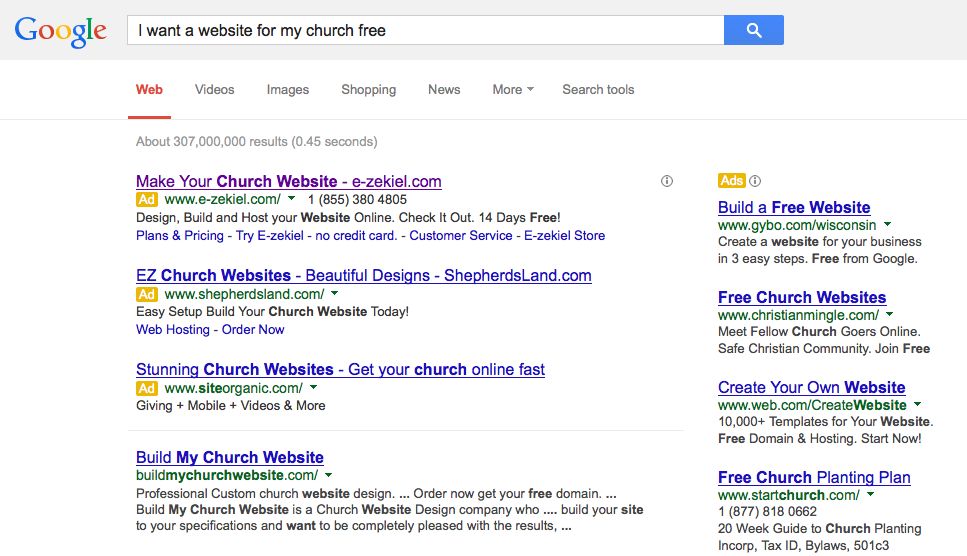This screenshot has height=556, width=967.
Task: Open dropdown arrow beside www.gybo.com/wisconsin
Action: tap(887, 224)
